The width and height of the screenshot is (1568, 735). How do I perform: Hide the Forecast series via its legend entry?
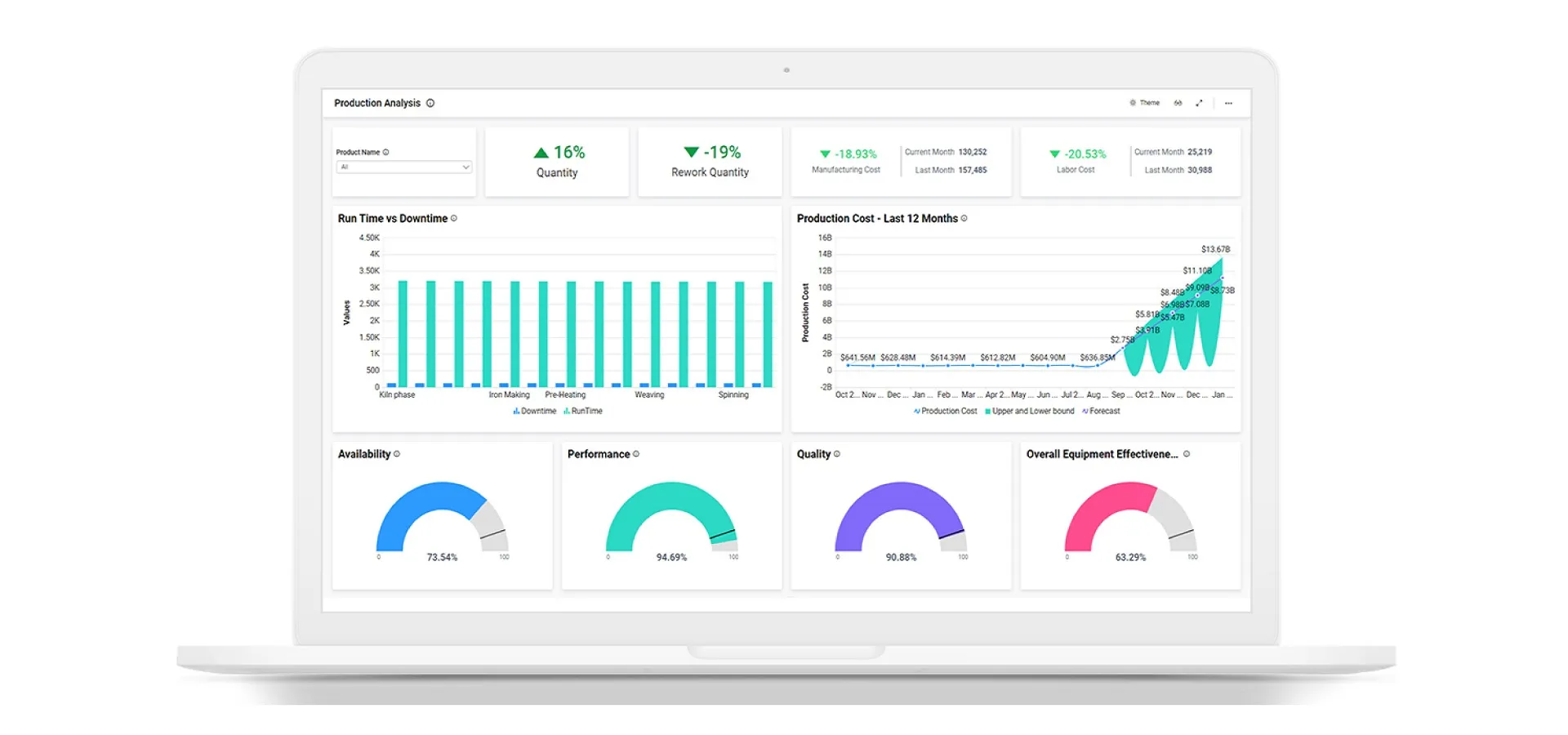point(1101,411)
